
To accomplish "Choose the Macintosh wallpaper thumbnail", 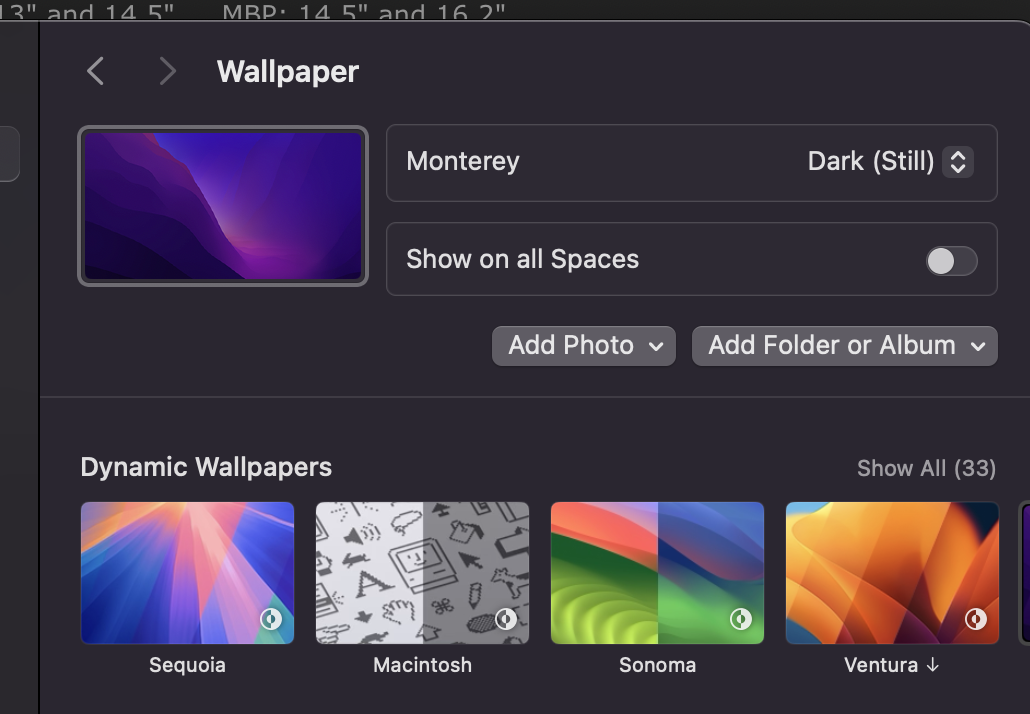I will click(x=422, y=573).
